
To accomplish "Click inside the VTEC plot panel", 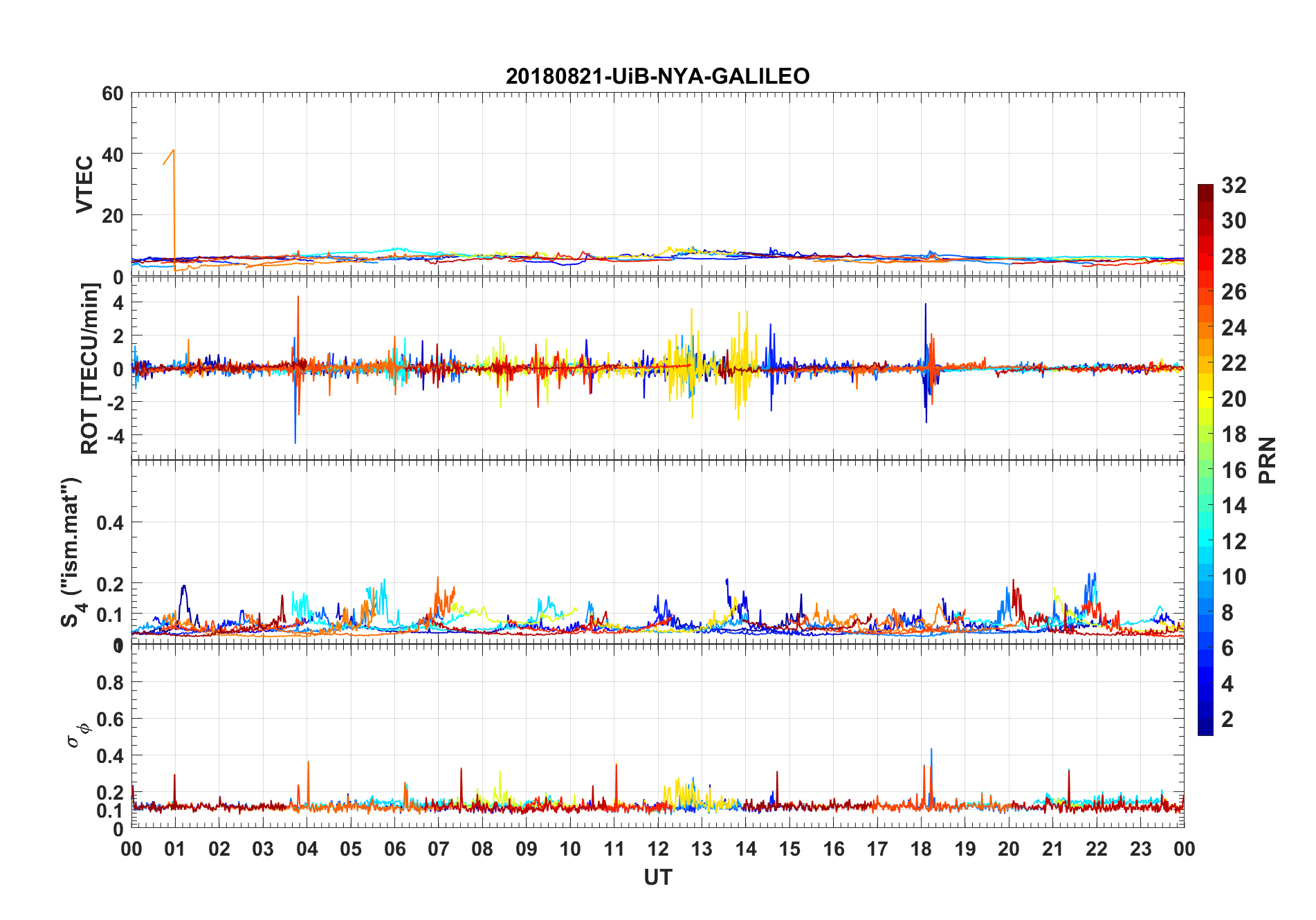I will (x=657, y=185).
